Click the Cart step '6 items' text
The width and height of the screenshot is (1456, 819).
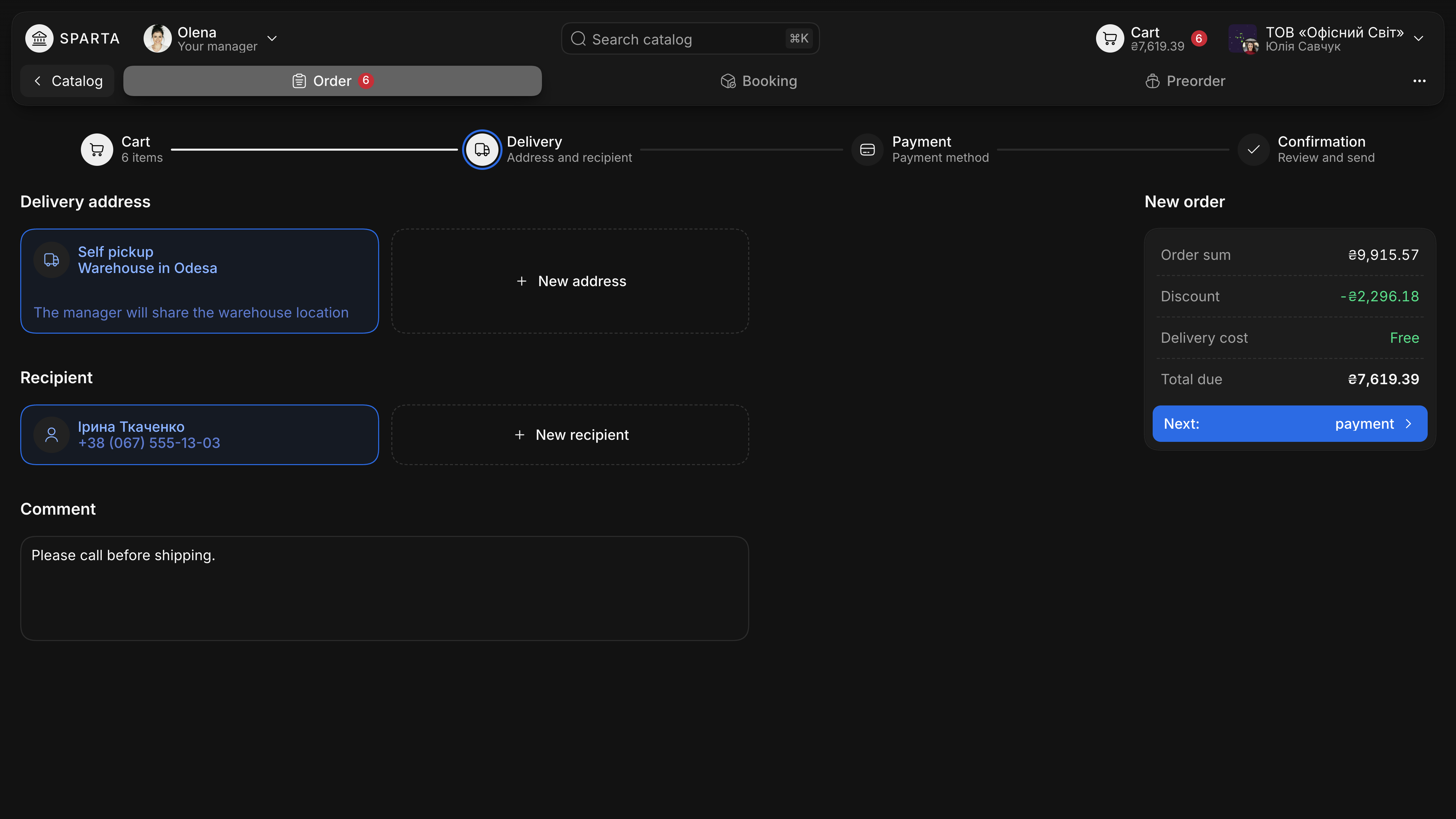tap(142, 158)
